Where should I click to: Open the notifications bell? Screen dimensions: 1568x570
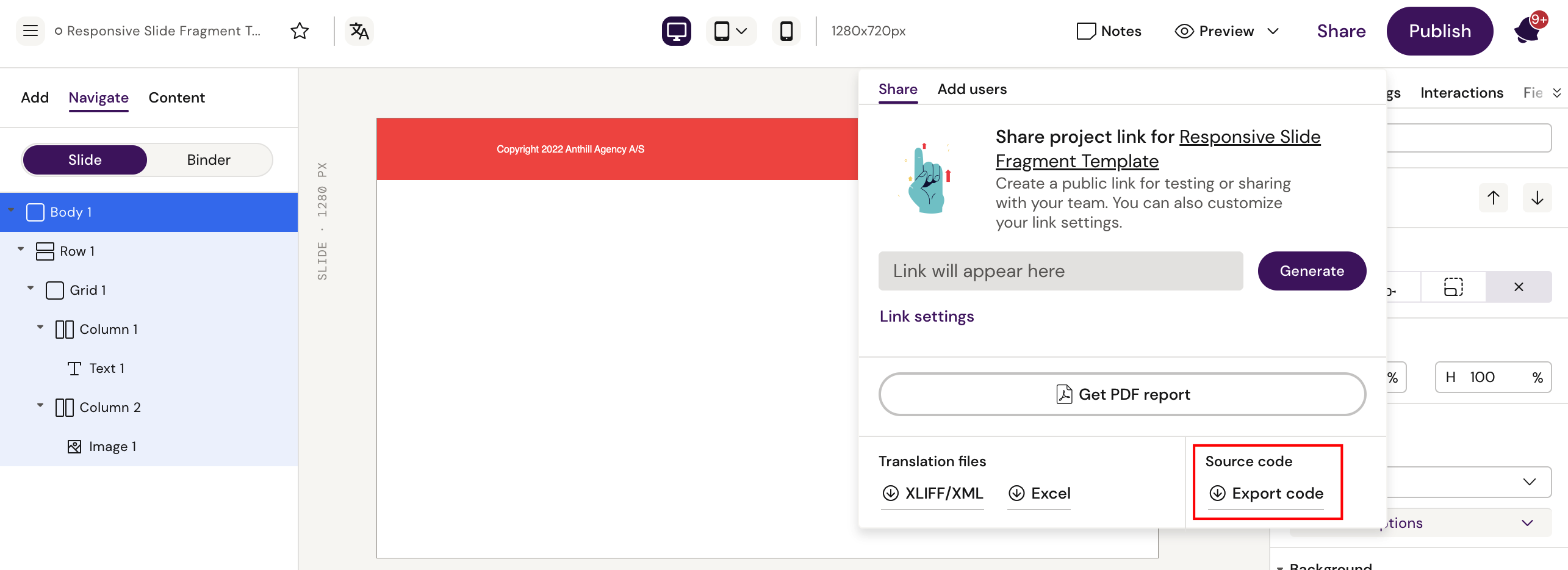pos(1528,31)
